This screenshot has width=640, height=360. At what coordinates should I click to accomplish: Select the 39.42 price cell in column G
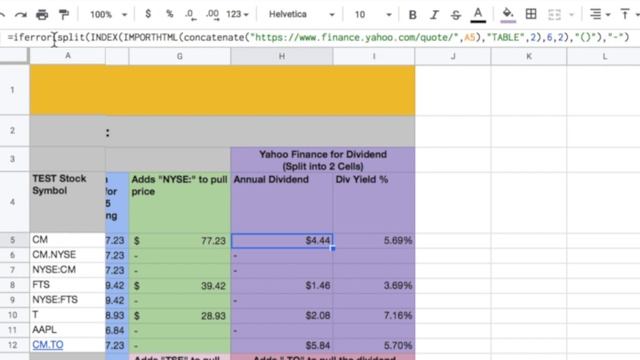click(180, 285)
